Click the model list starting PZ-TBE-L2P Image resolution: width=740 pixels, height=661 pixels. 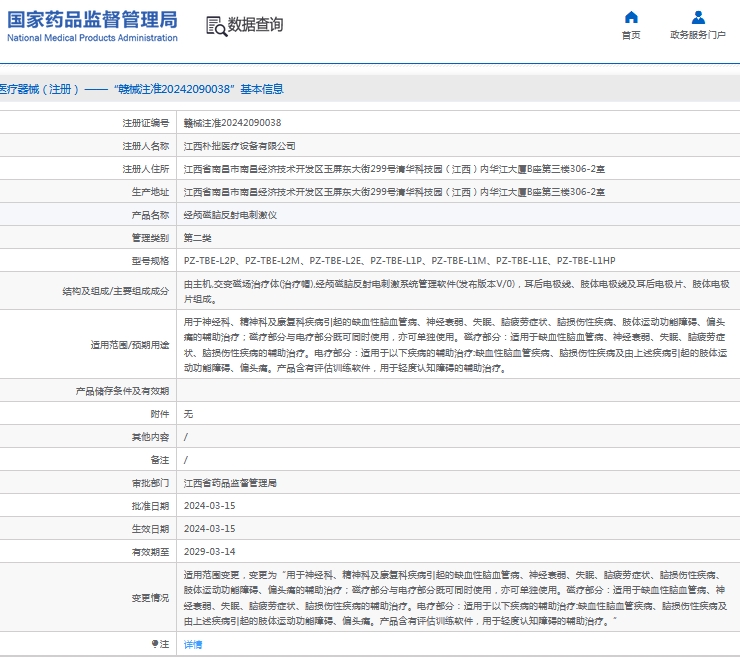click(x=400, y=261)
